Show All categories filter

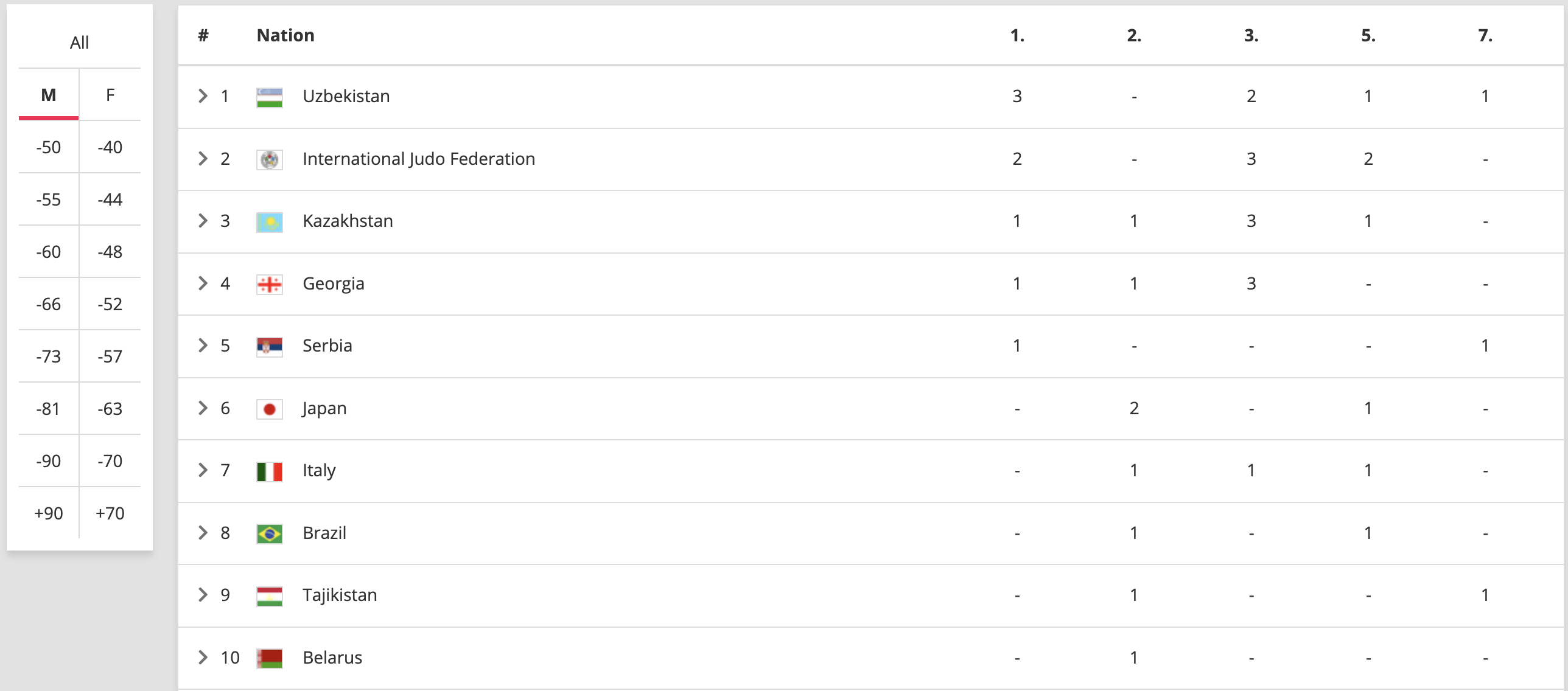click(x=79, y=43)
